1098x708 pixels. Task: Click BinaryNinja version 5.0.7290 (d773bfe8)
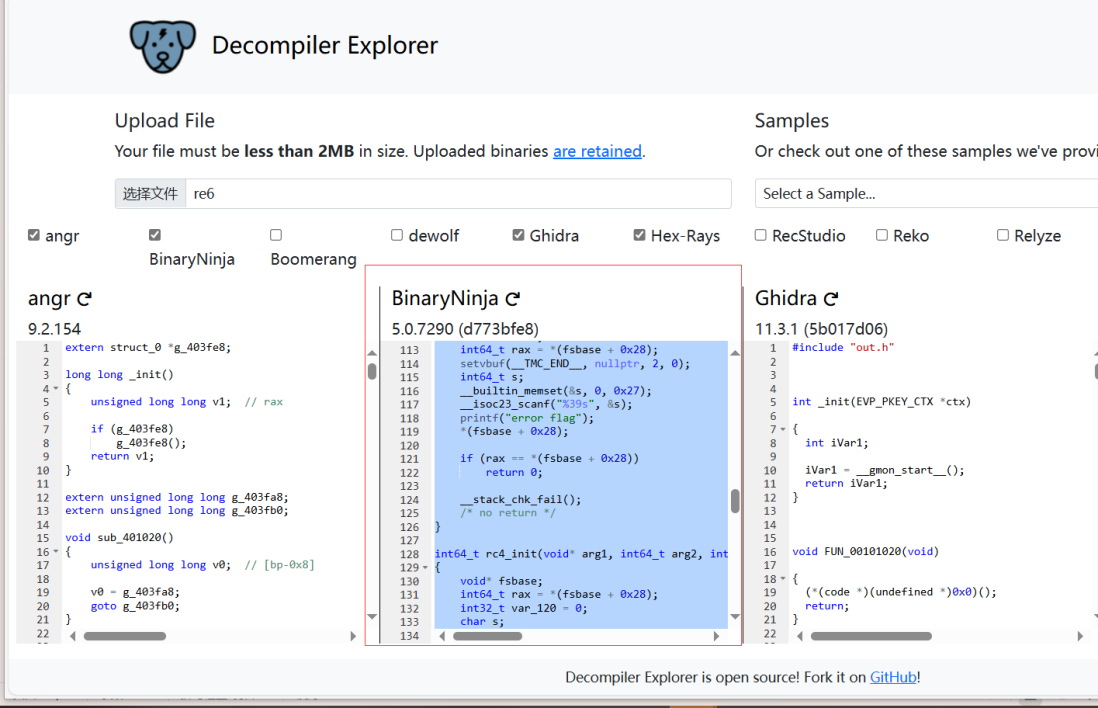click(465, 329)
